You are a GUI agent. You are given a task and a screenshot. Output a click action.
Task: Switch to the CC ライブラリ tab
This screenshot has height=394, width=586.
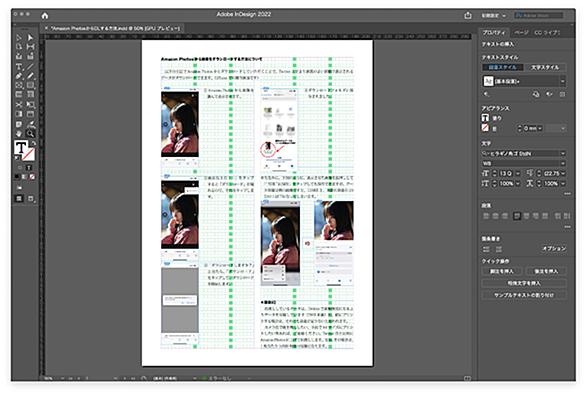click(548, 33)
